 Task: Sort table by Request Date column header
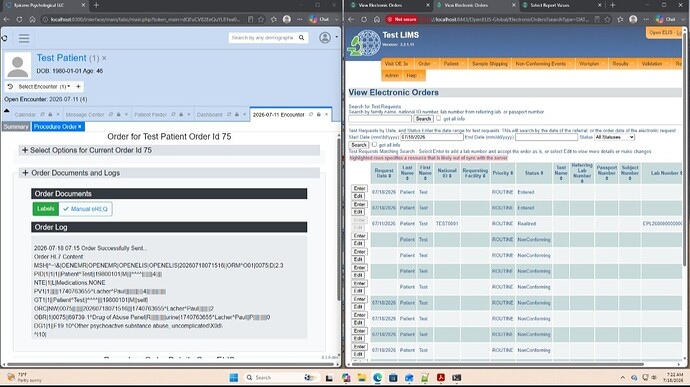point(384,173)
